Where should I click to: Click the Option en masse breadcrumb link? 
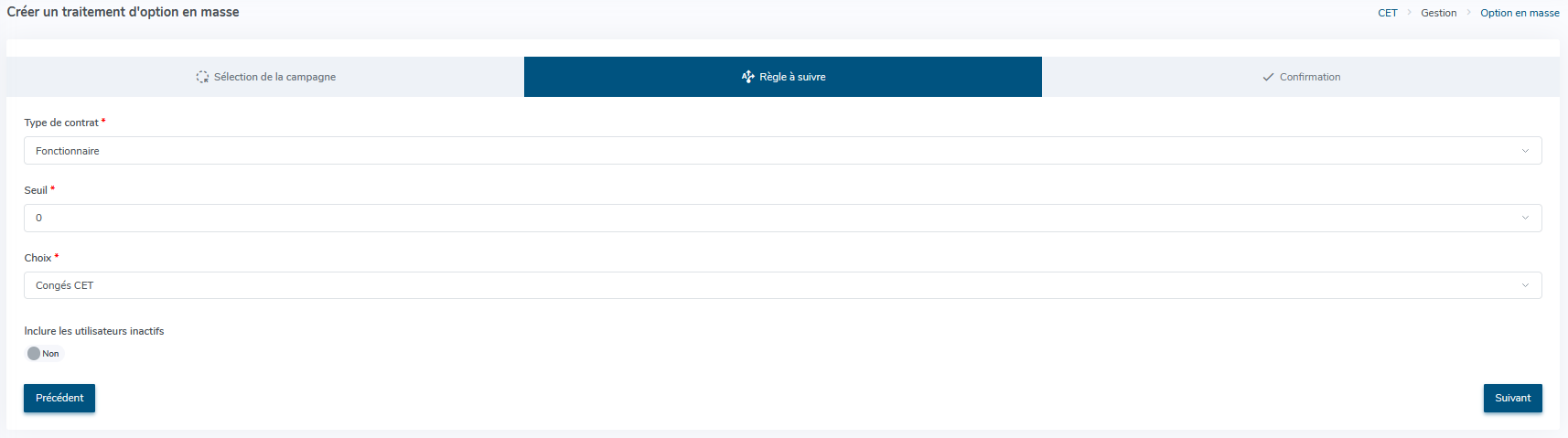(1520, 13)
